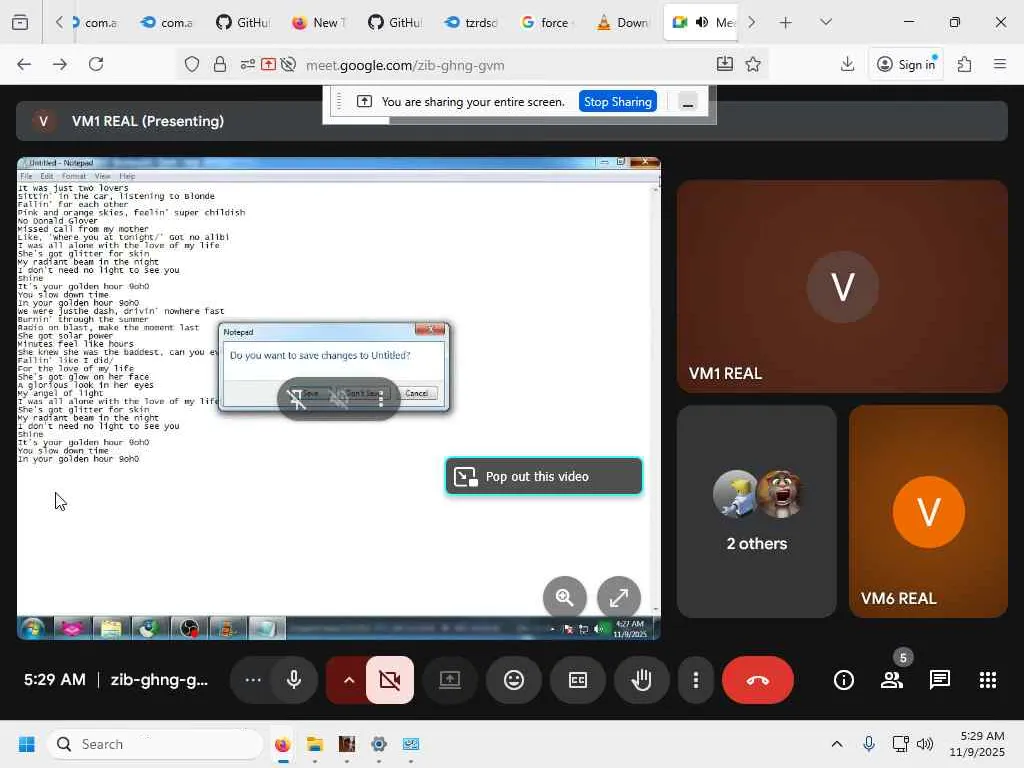Send a reaction with emoji button

click(514, 680)
